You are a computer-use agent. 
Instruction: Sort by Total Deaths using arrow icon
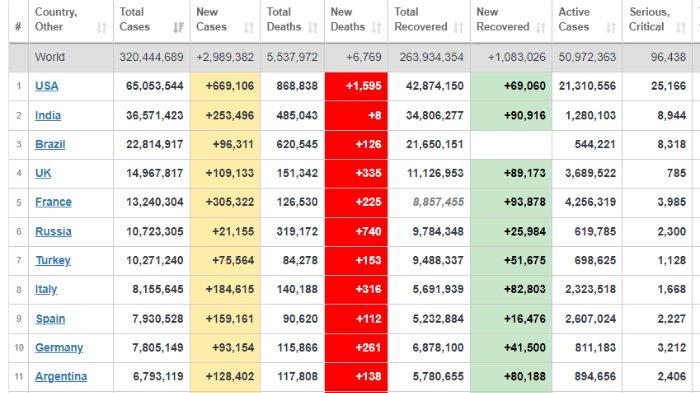[313, 28]
